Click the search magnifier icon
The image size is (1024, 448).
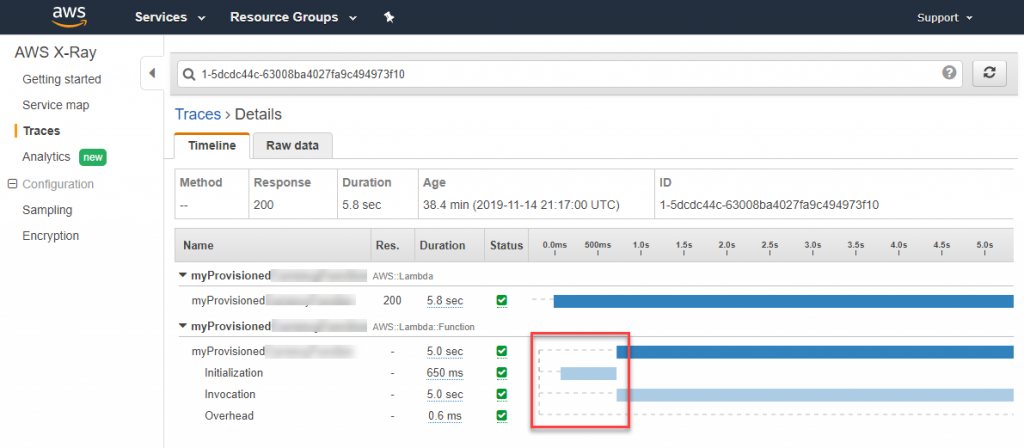tap(189, 74)
